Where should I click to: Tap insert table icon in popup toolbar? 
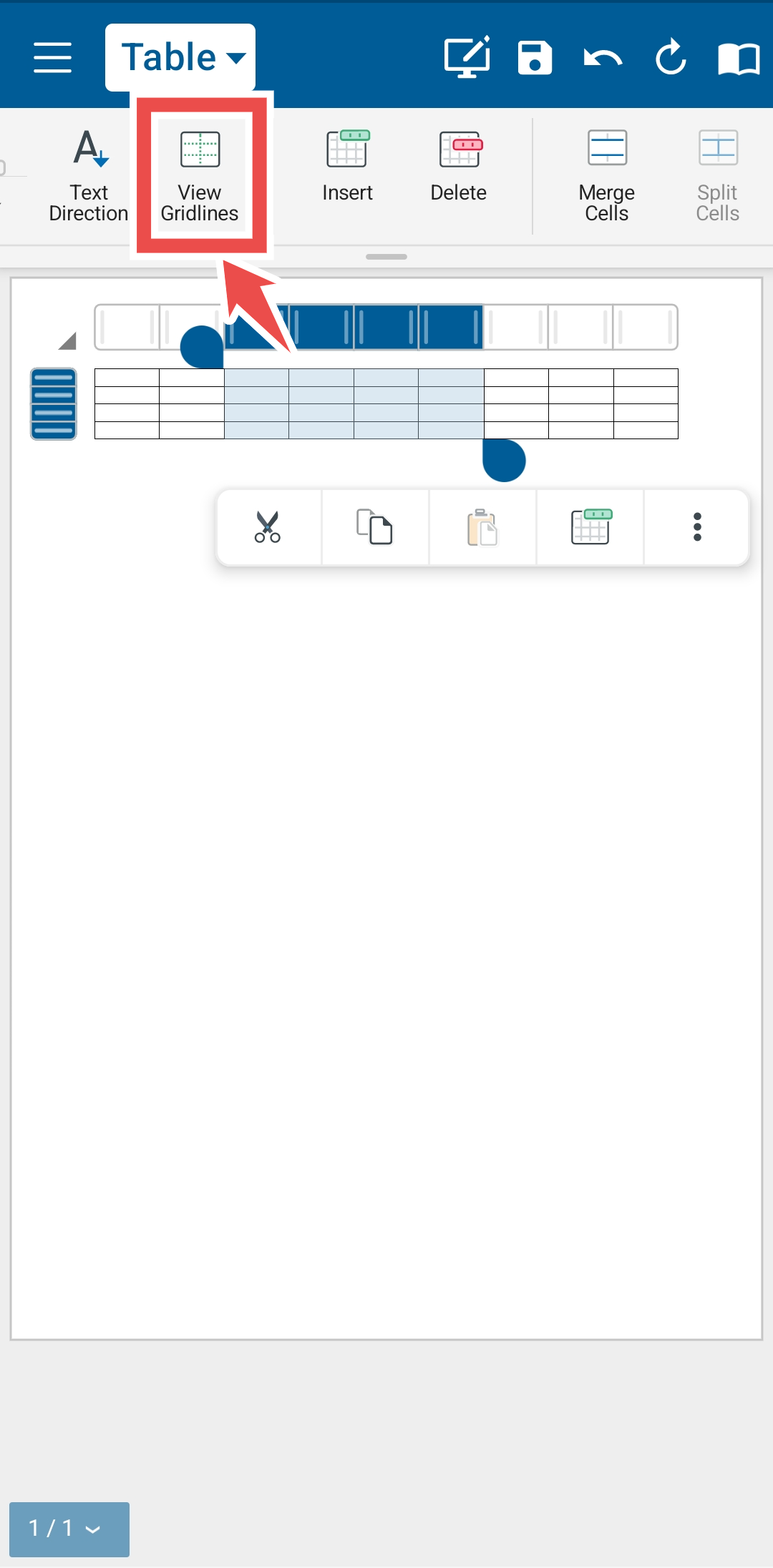[x=590, y=527]
